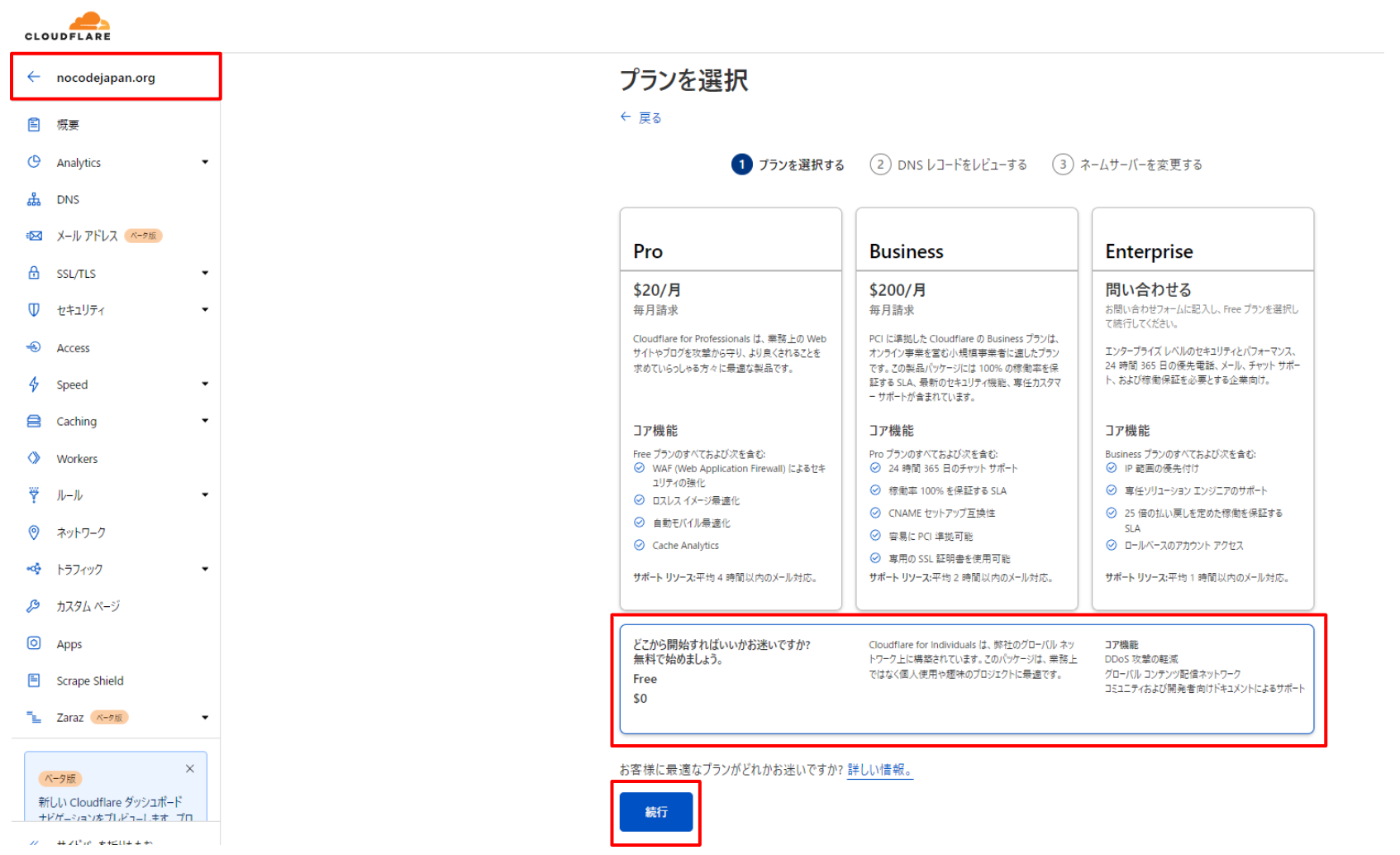Click the セキュリティ shield icon

[x=34, y=310]
